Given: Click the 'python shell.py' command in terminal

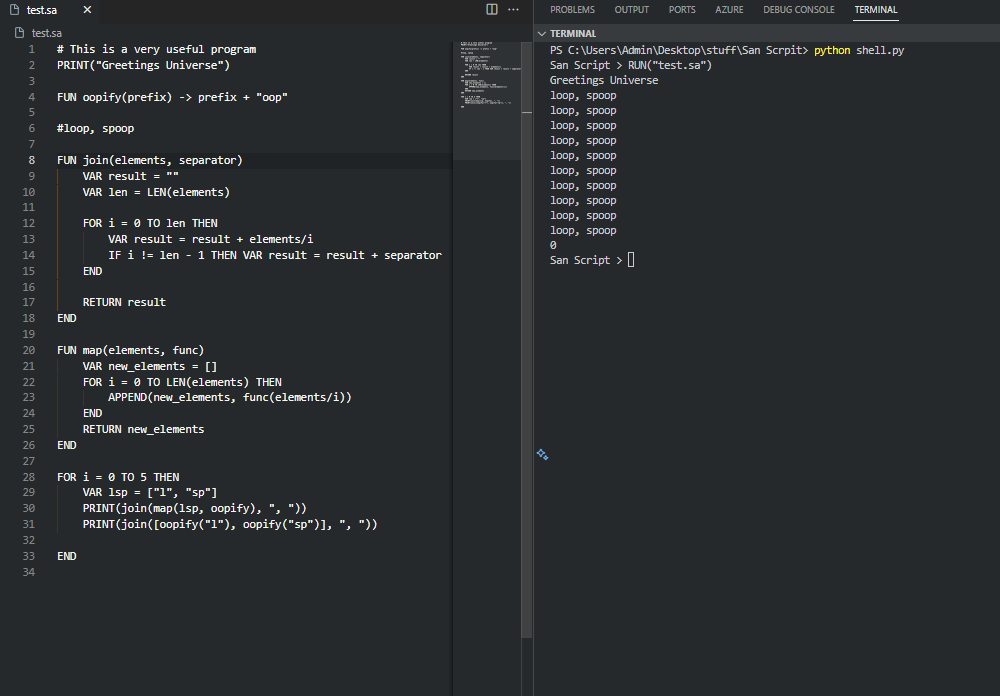Looking at the screenshot, I should tap(859, 50).
